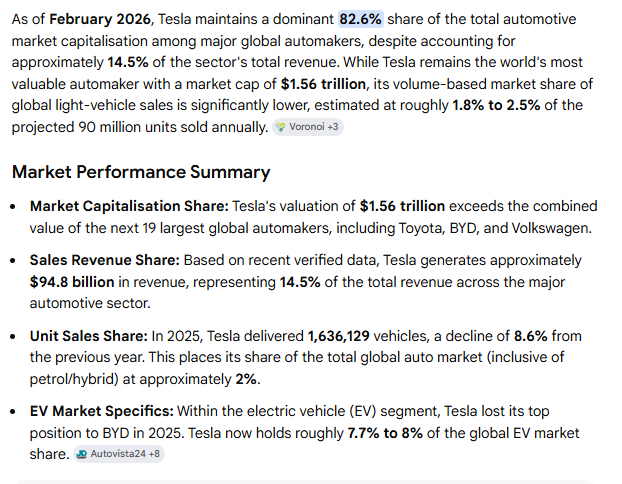622x484 pixels.
Task: Click the bullet before EV Market Specifics
Action: pyautogui.click(x=14, y=412)
